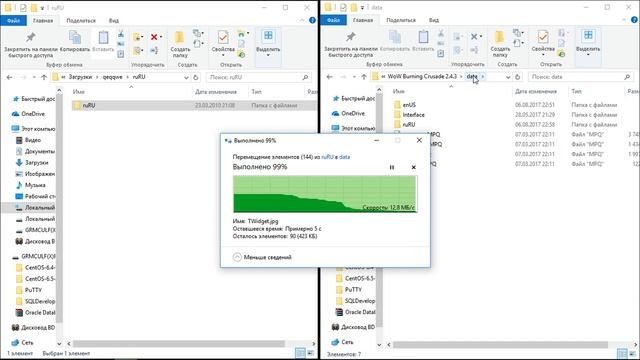Screen dimensions: 640x360
Task: Pause the move operation in progress dialog
Action: pos(392,167)
